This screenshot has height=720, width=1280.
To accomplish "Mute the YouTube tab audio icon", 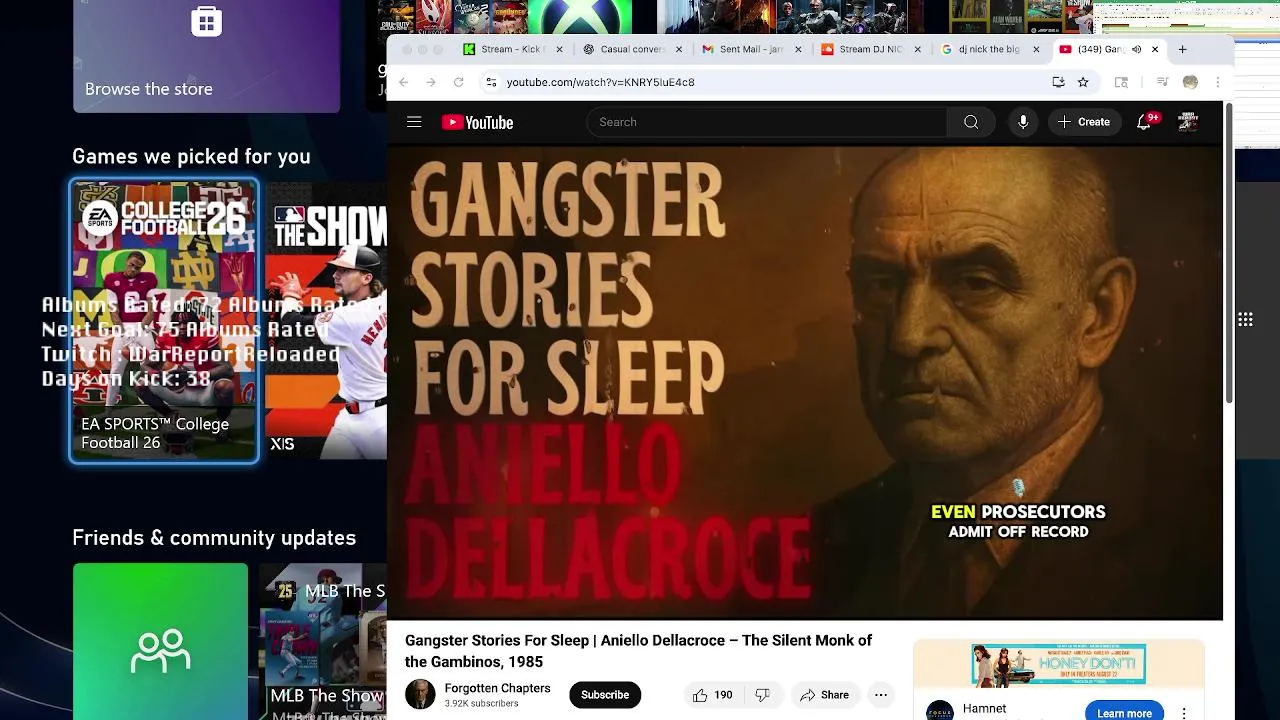I will pyautogui.click(x=1136, y=49).
